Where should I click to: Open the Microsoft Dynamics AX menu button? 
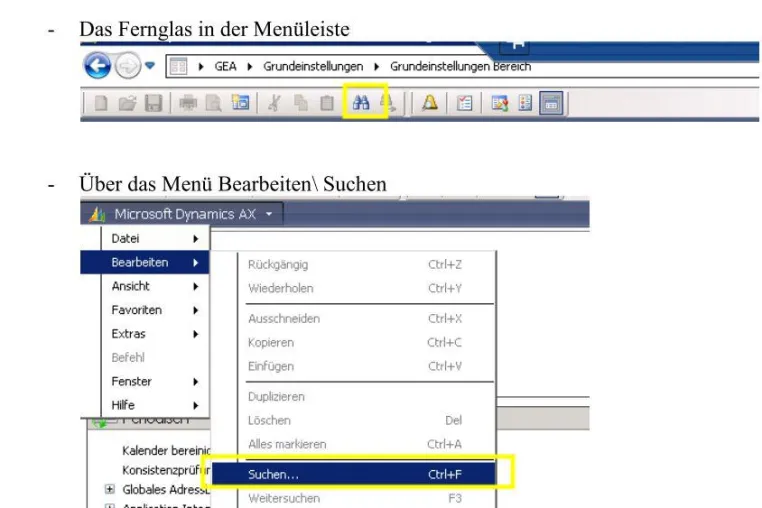(182, 214)
